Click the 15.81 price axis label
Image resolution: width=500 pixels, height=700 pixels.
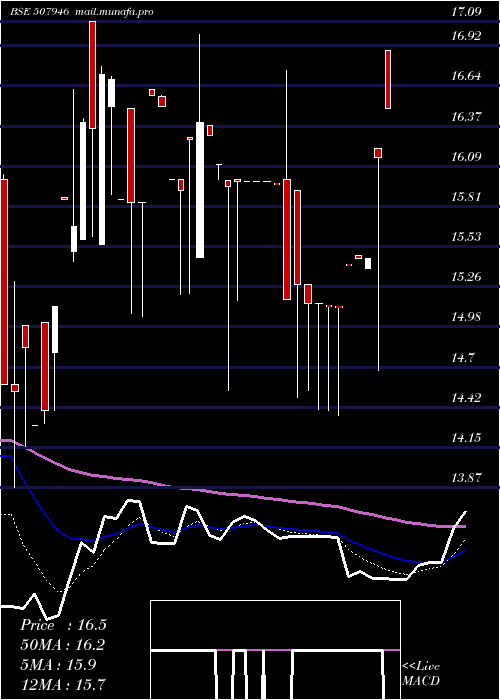[x=466, y=196]
